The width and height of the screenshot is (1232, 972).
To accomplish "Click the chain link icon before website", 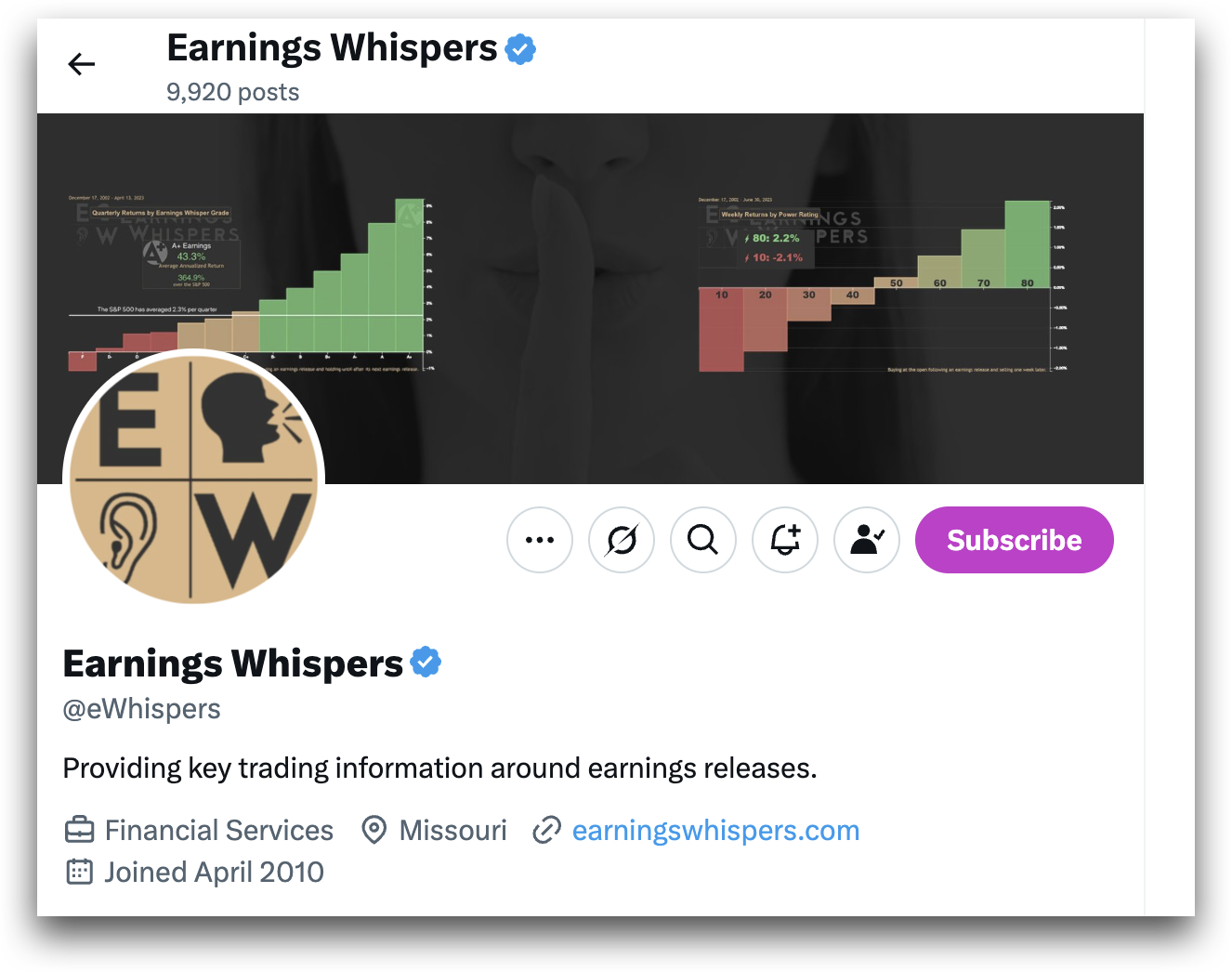I will coord(546,830).
